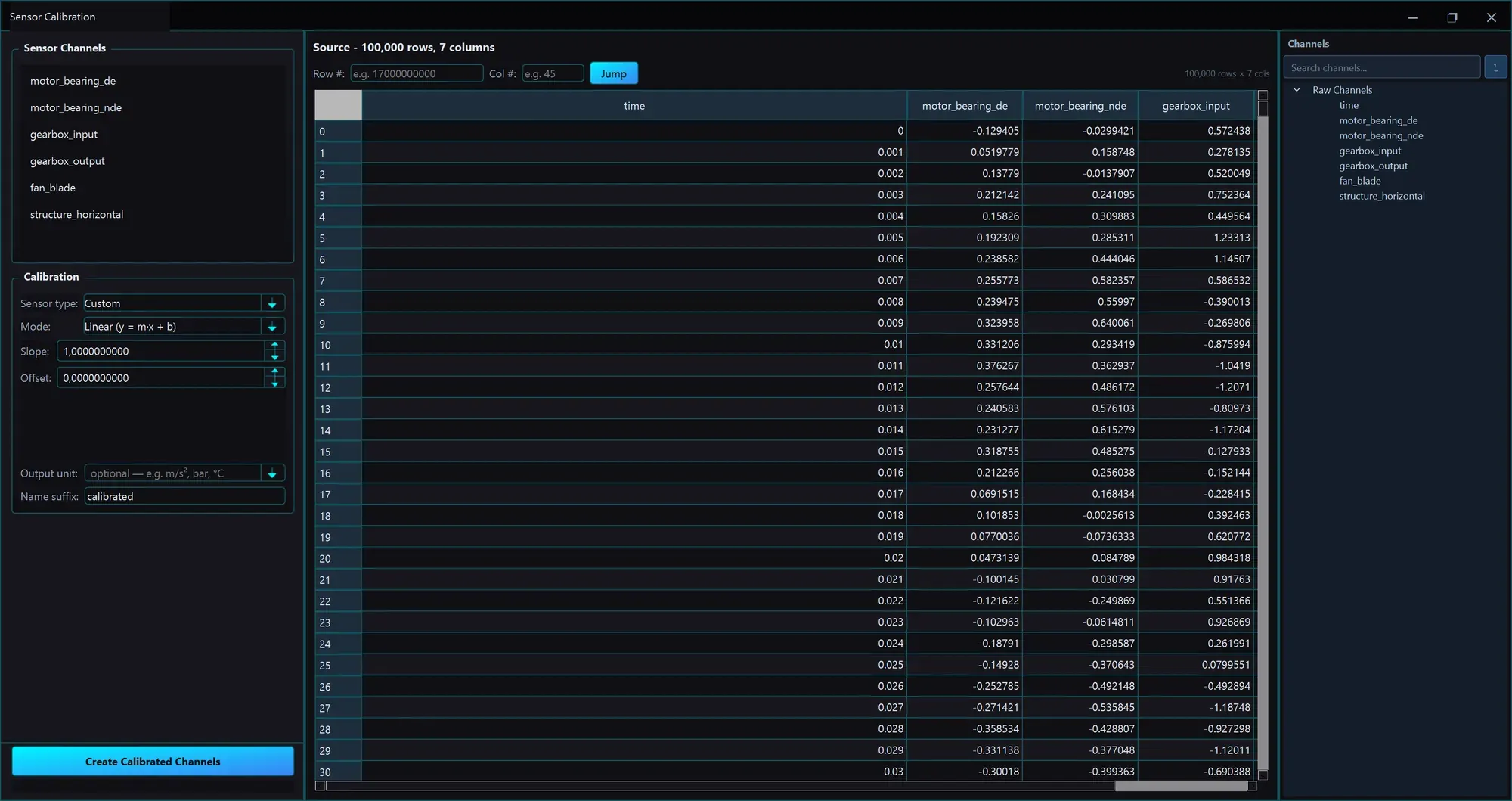The width and height of the screenshot is (1512, 801).
Task: Select row header 10 in table
Action: [338, 345]
